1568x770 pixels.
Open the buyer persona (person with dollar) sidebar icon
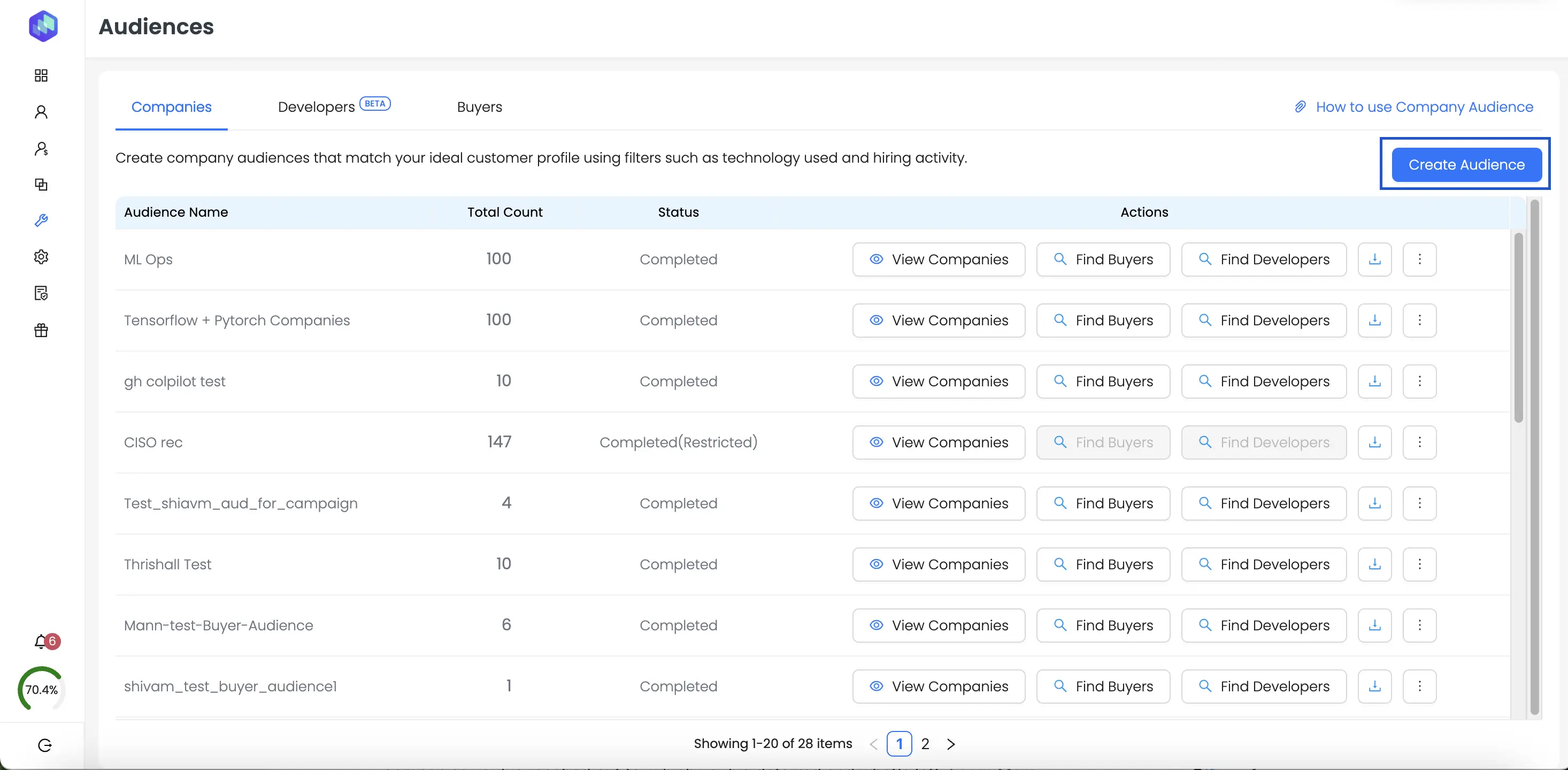click(41, 149)
